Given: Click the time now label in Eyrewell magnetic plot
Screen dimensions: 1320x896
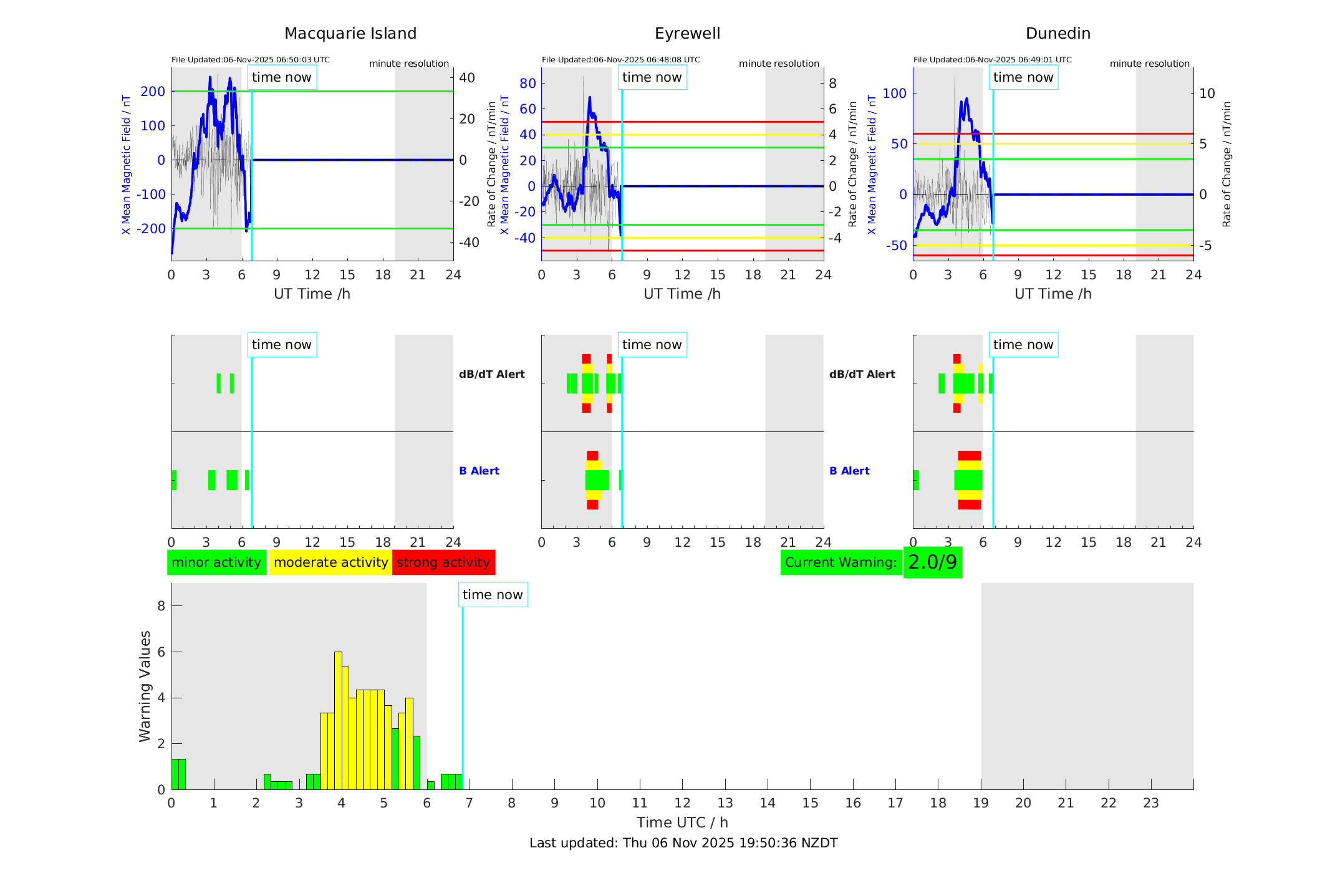Looking at the screenshot, I should [652, 77].
